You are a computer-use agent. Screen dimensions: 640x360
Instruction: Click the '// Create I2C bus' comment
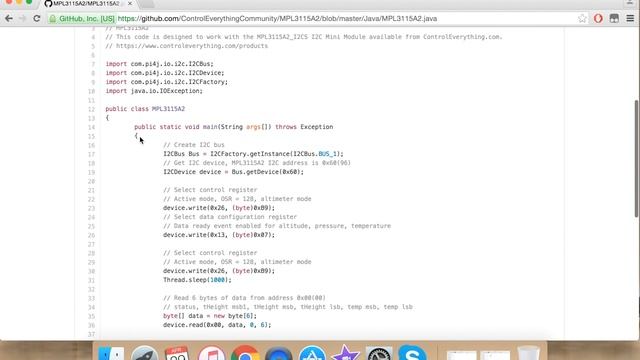tap(194, 144)
